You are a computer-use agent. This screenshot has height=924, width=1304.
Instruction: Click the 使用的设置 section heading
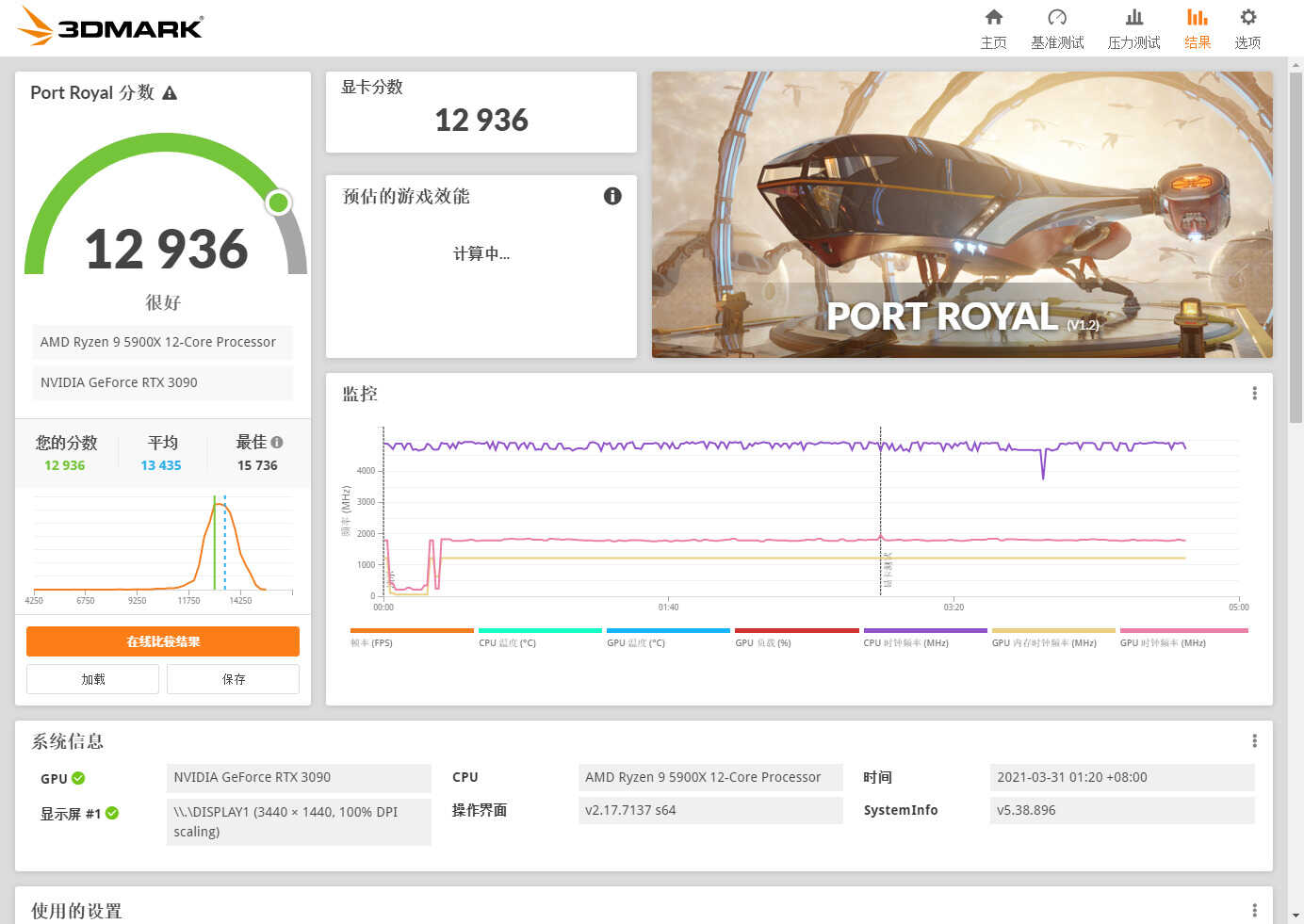[76, 911]
